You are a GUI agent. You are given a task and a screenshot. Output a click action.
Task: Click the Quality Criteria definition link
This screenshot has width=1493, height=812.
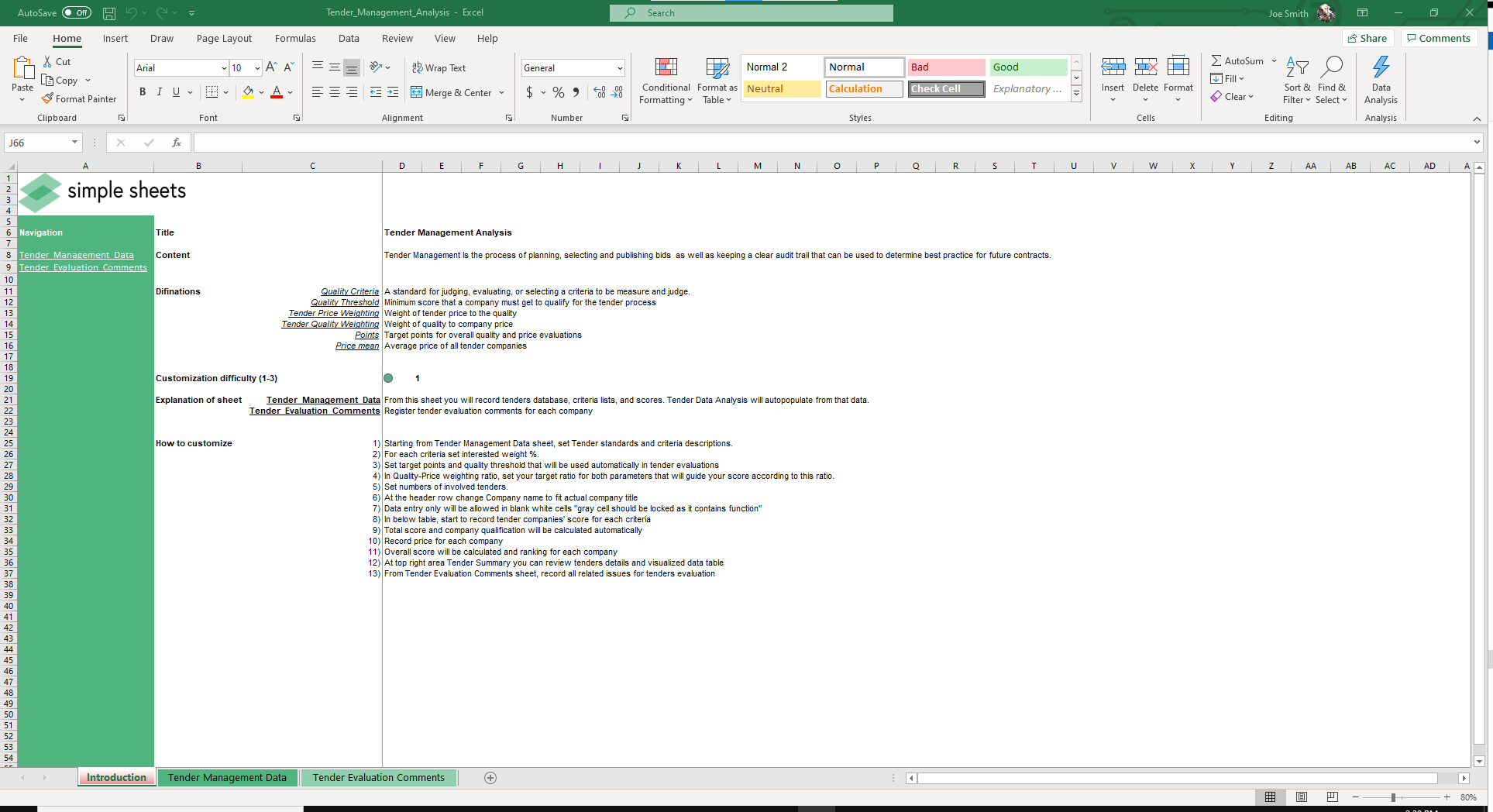click(x=350, y=292)
